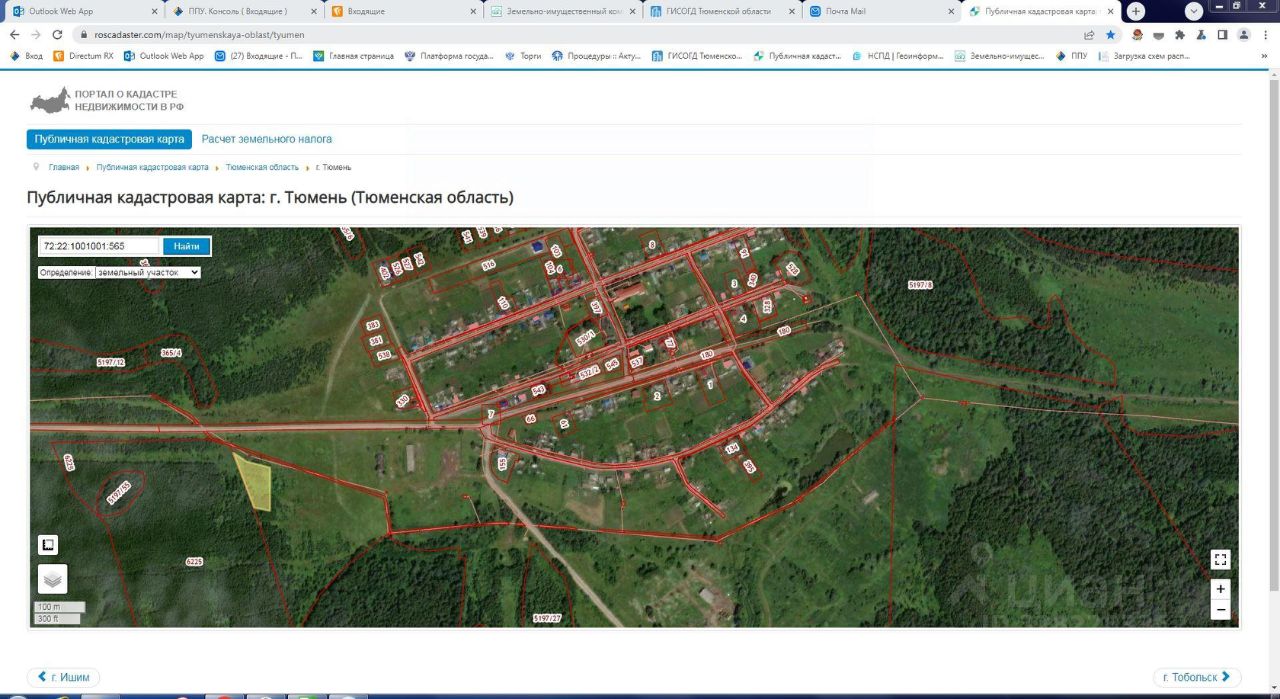Open the Chrome three-dot menu
Viewport: 1280px width, 699px height.
[x=1265, y=34]
